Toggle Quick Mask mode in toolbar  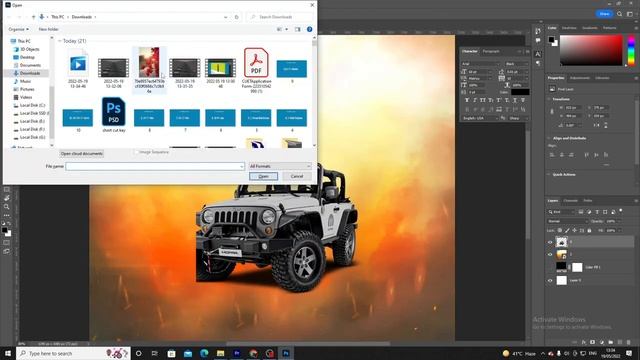(7, 242)
